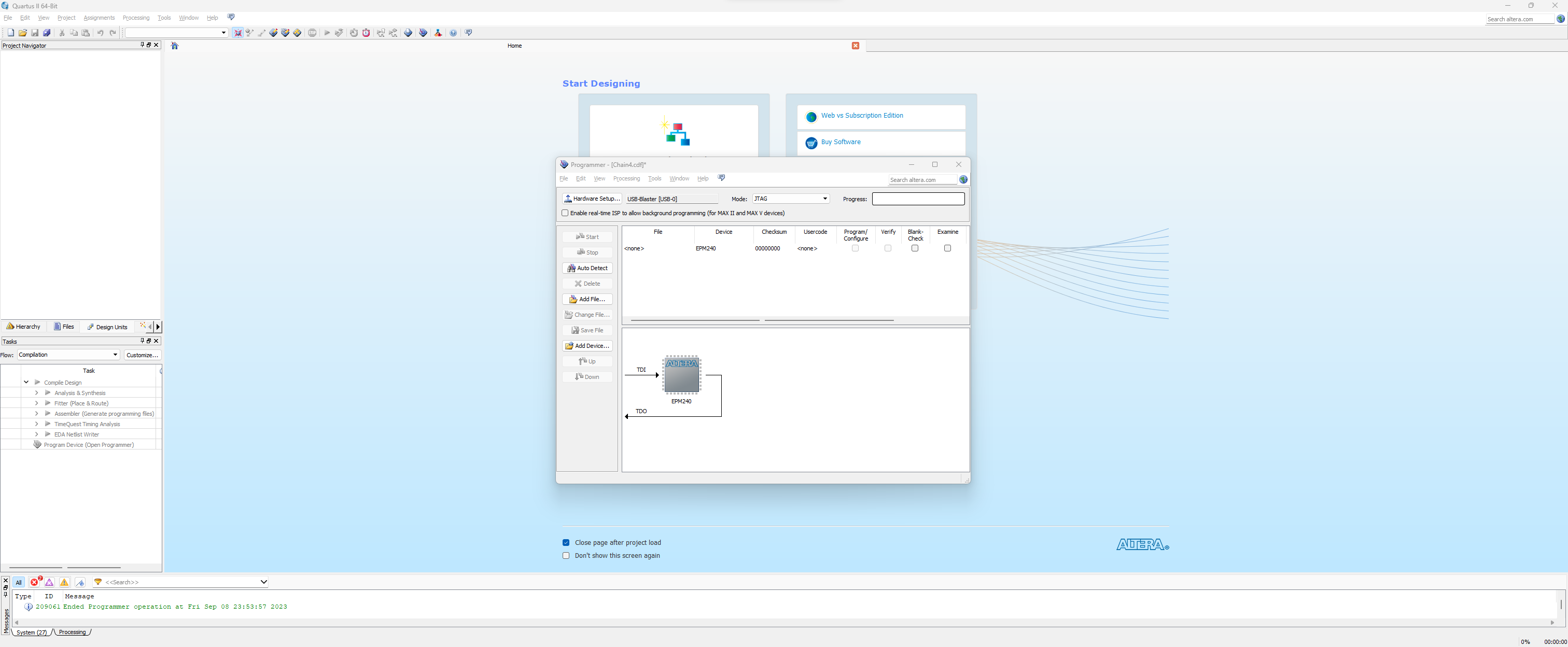Click the Auto Detect button
This screenshot has height=647, width=1568.
click(587, 268)
